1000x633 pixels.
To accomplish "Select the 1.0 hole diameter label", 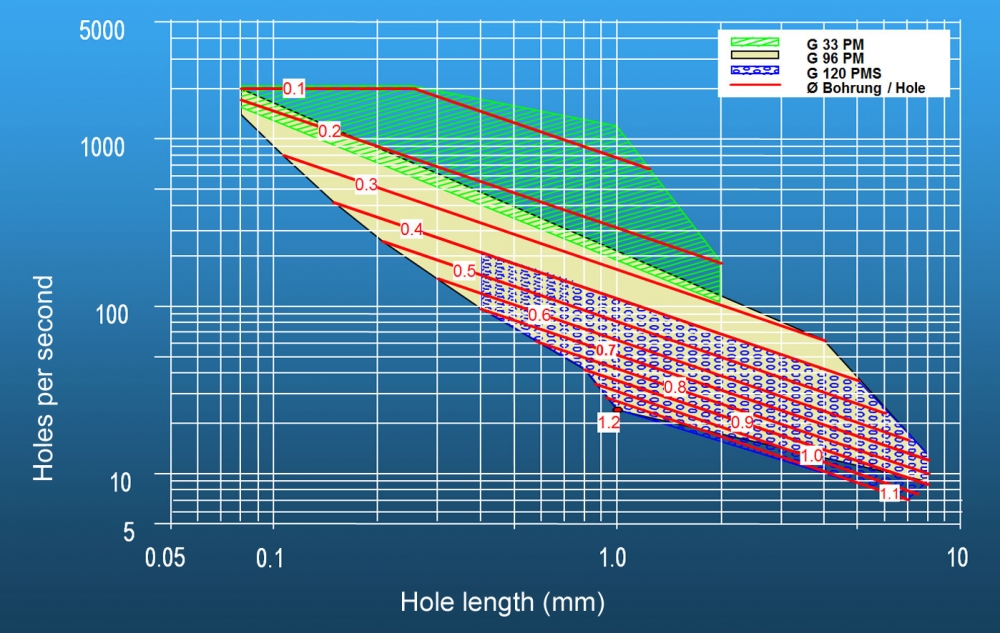I will 812,455.
